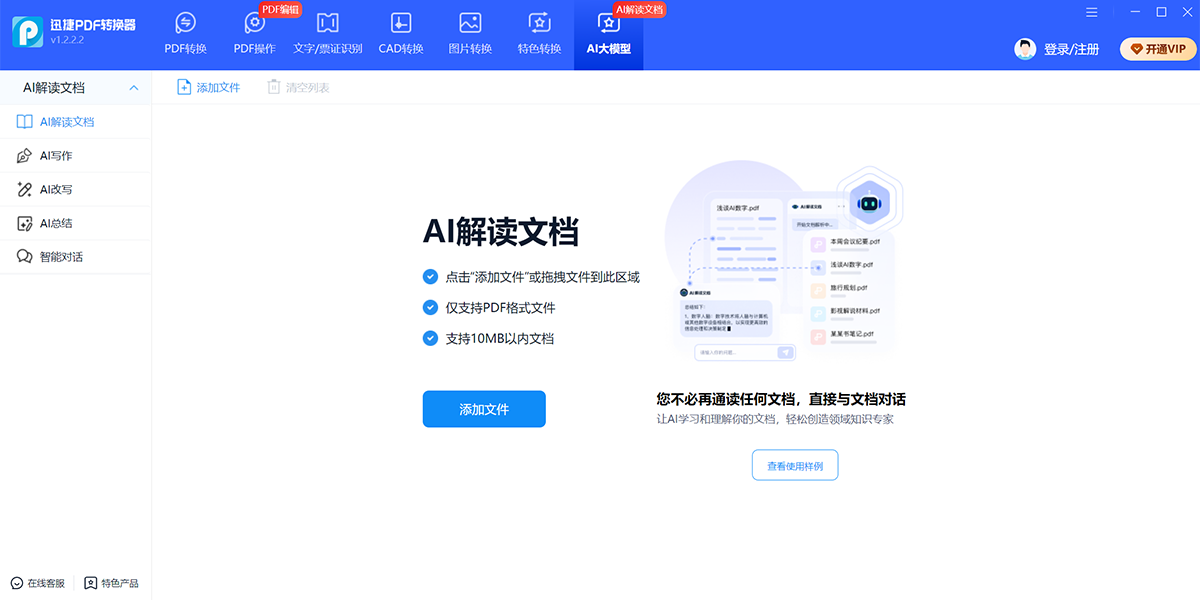Click 添加文件 in the toolbar
This screenshot has width=1200, height=600.
209,88
